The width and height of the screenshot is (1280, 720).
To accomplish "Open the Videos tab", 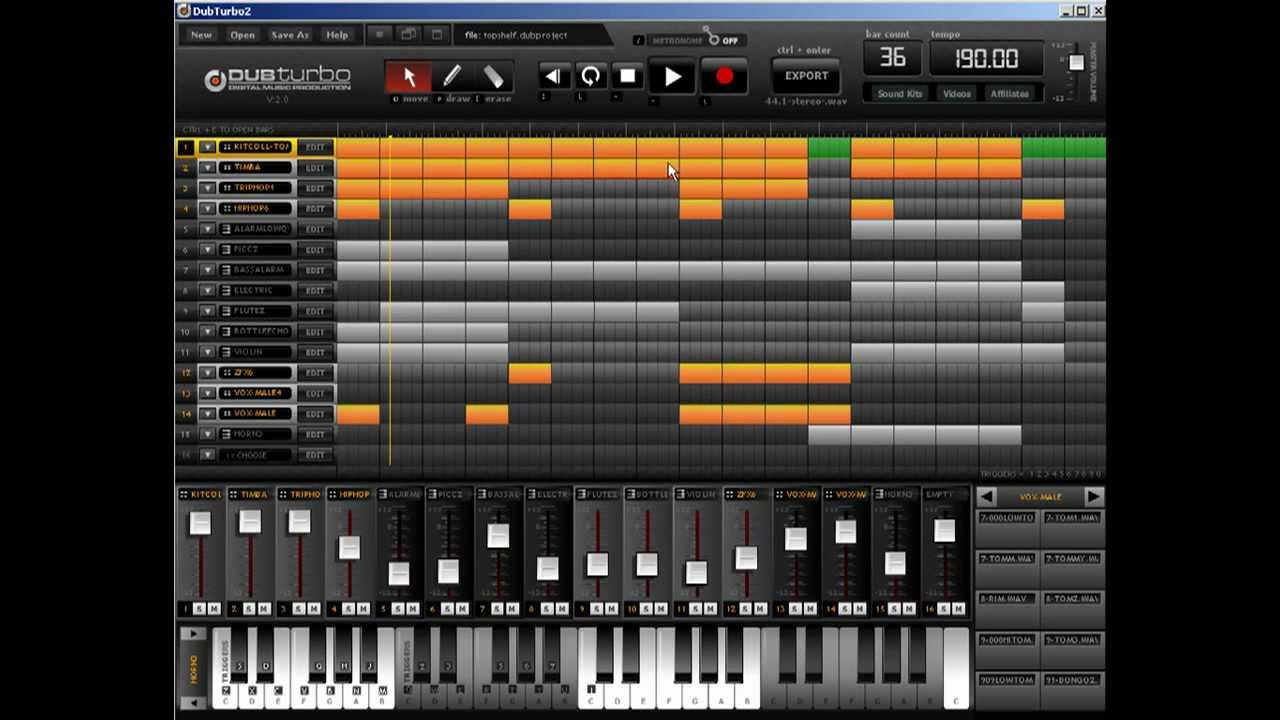I will click(957, 94).
